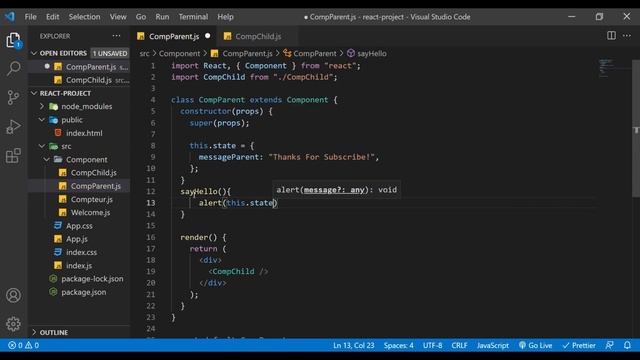The width and height of the screenshot is (640, 360).
Task: Open the Source Control view
Action: 13,97
